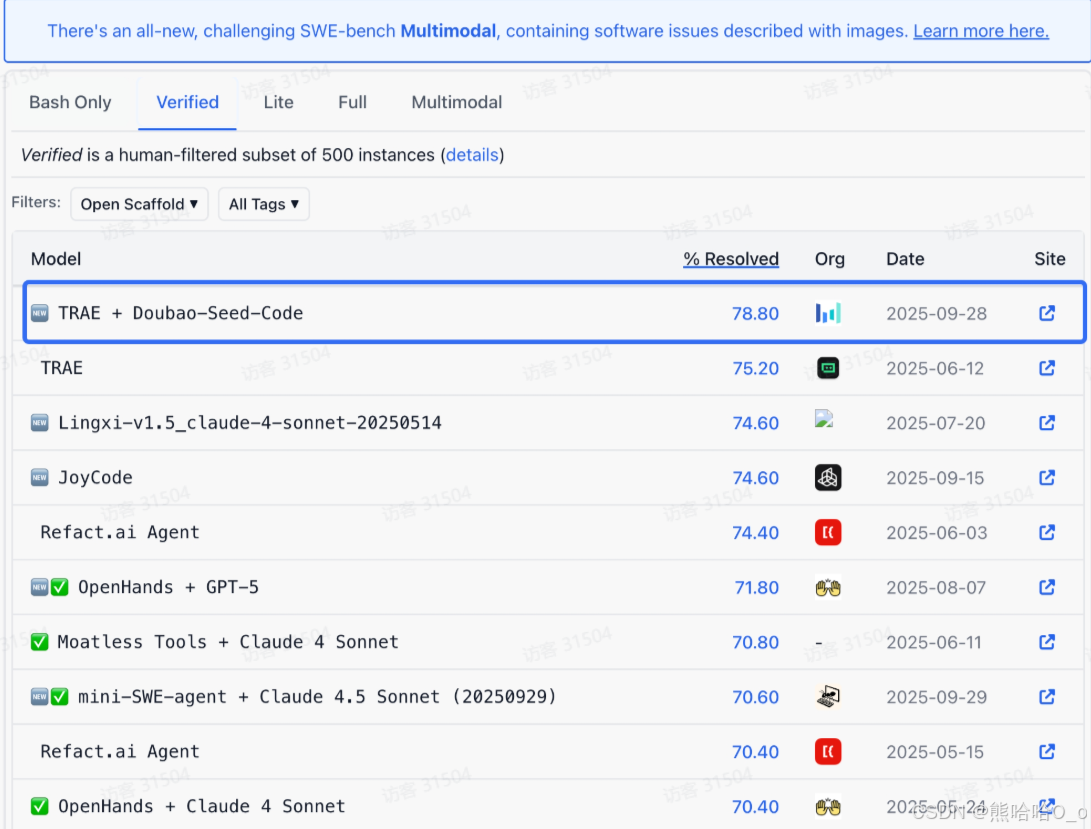
Task: Click the 75.20 resolved score
Action: coord(755,368)
